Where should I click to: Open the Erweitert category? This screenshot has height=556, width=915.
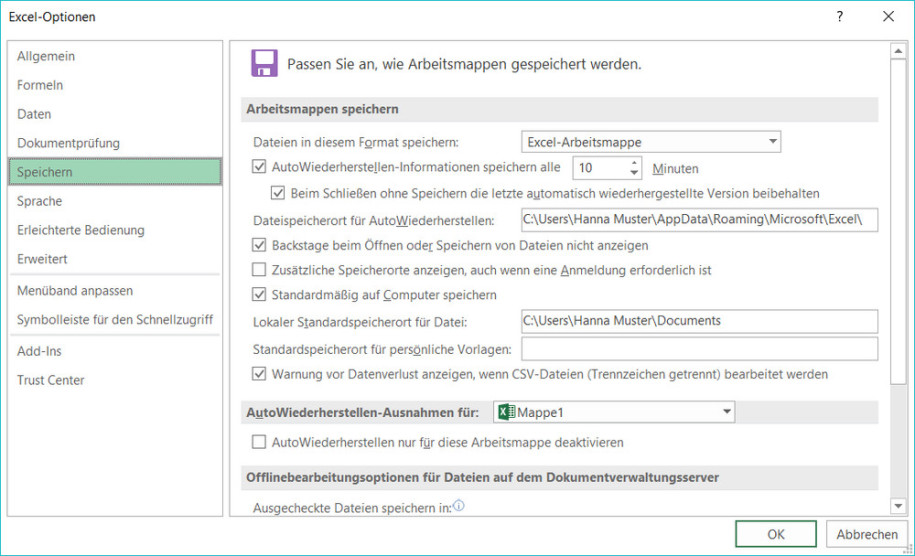coord(115,259)
